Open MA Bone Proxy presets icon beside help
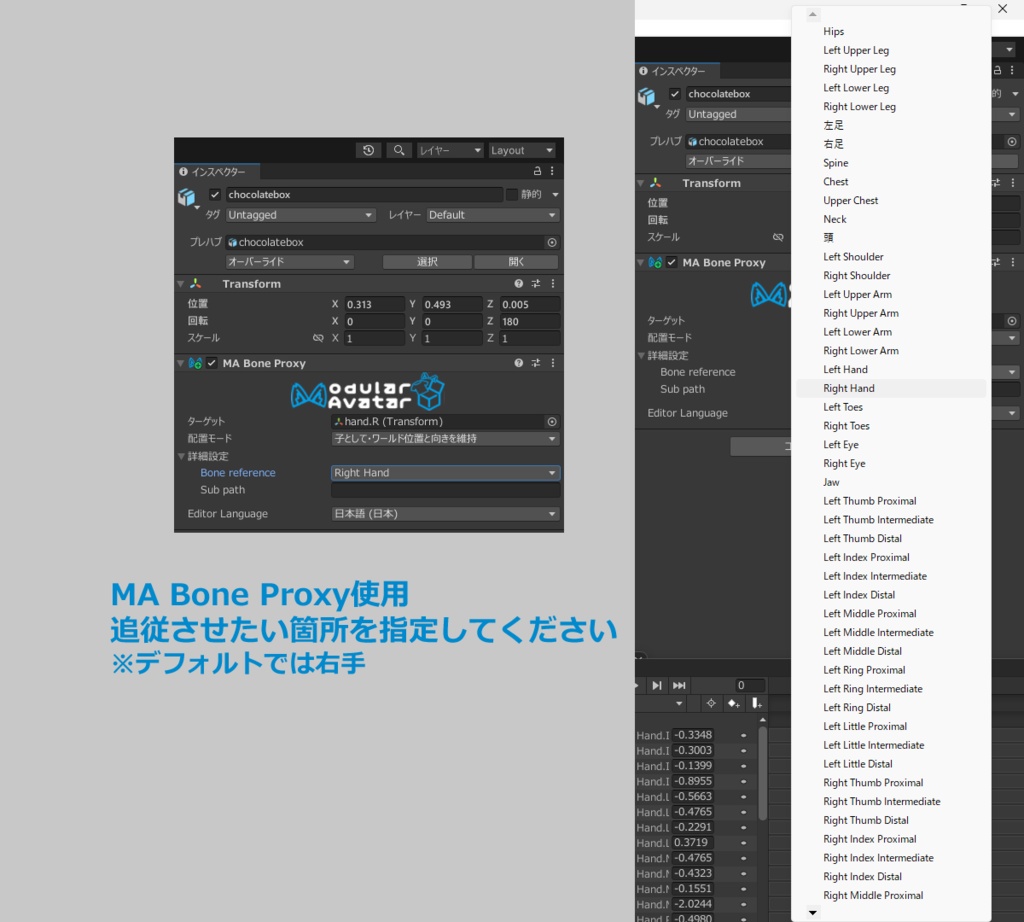Image resolution: width=1024 pixels, height=922 pixels. click(536, 363)
